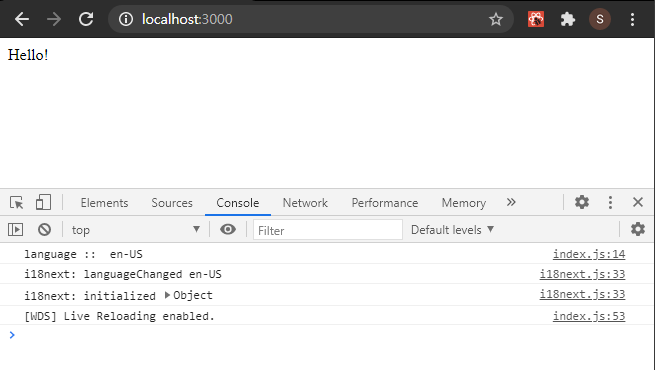Select the '[WDS] Live Reloading enabled.' message
The height and width of the screenshot is (370, 655).
[119, 316]
